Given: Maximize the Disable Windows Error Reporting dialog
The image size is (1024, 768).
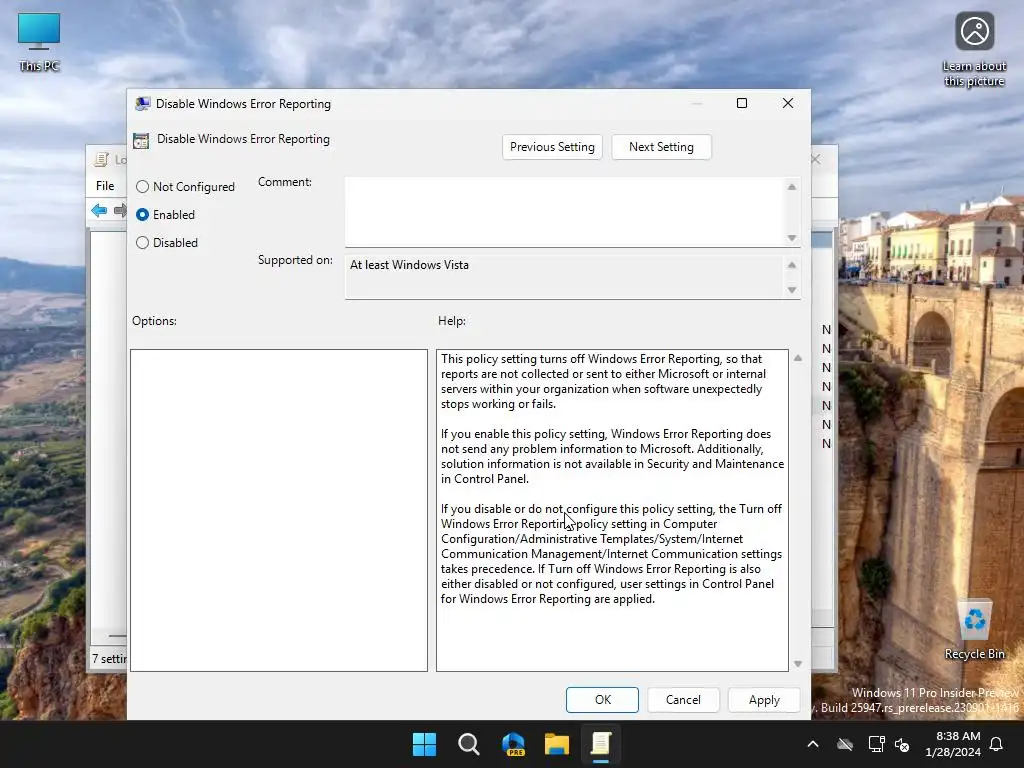Looking at the screenshot, I should 742,103.
